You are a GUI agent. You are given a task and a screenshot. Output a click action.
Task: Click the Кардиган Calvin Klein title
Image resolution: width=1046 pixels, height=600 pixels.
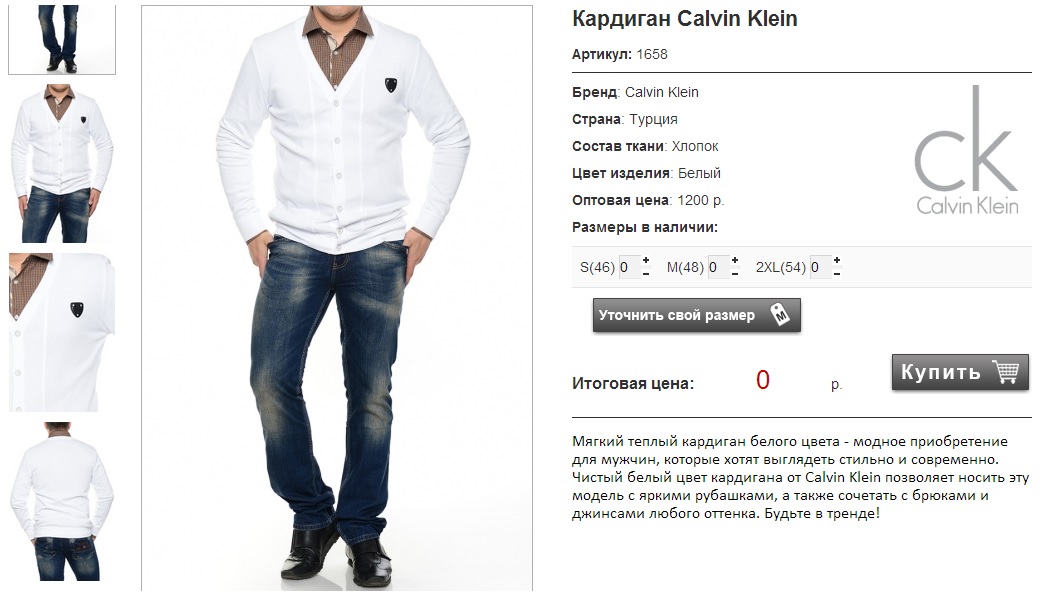[684, 19]
